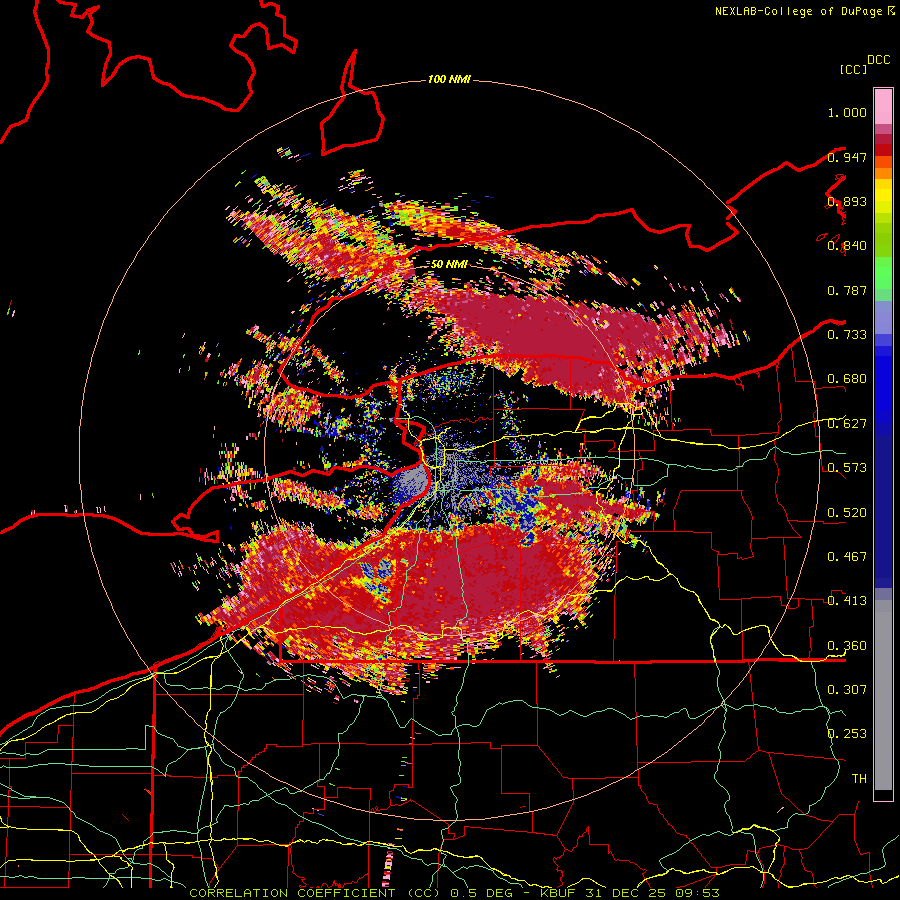The image size is (900, 900).
Task: Click the 50 NMI range ring label
Action: [449, 264]
